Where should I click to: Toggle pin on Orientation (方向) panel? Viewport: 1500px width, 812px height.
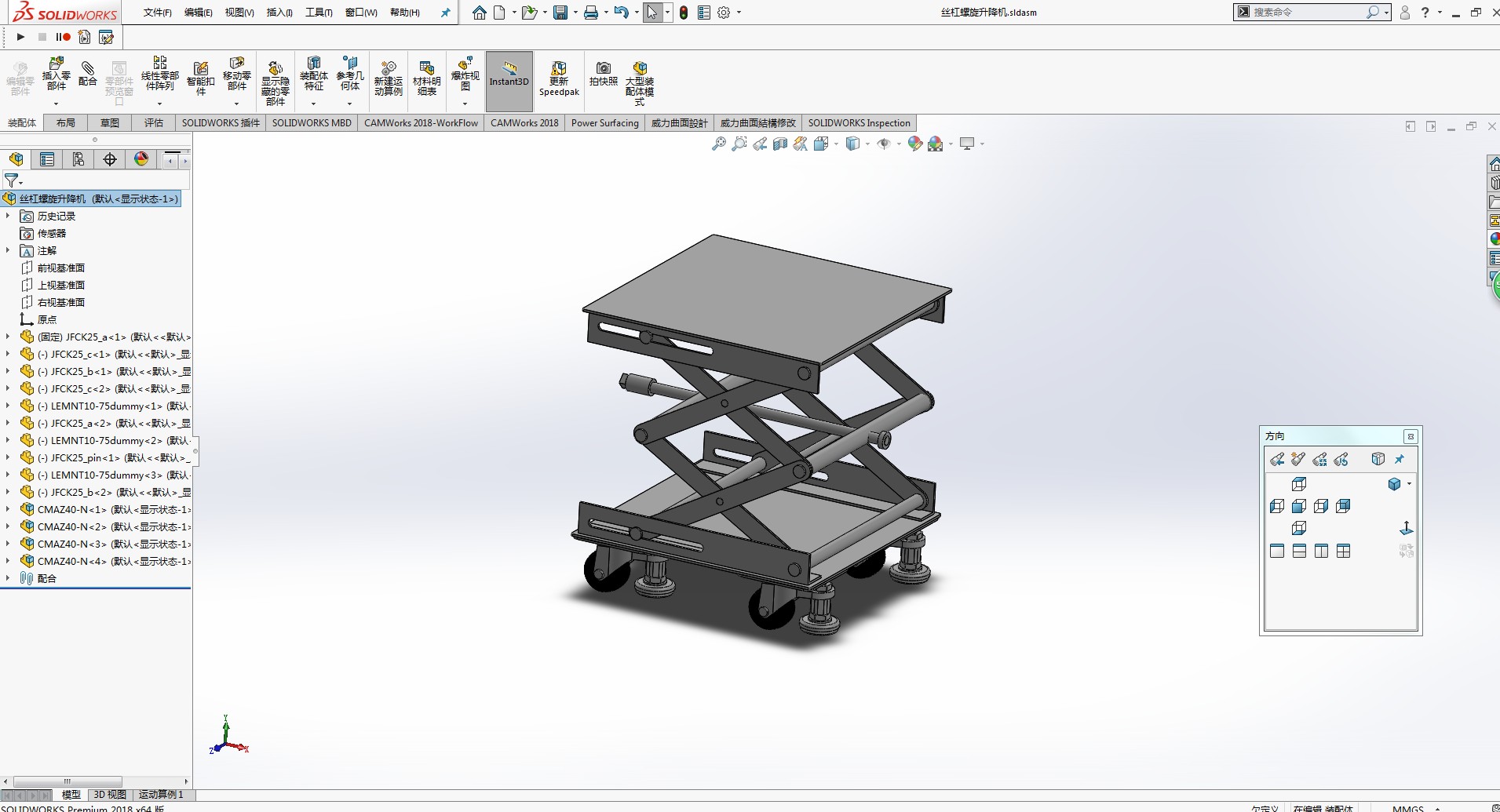pyautogui.click(x=1400, y=459)
